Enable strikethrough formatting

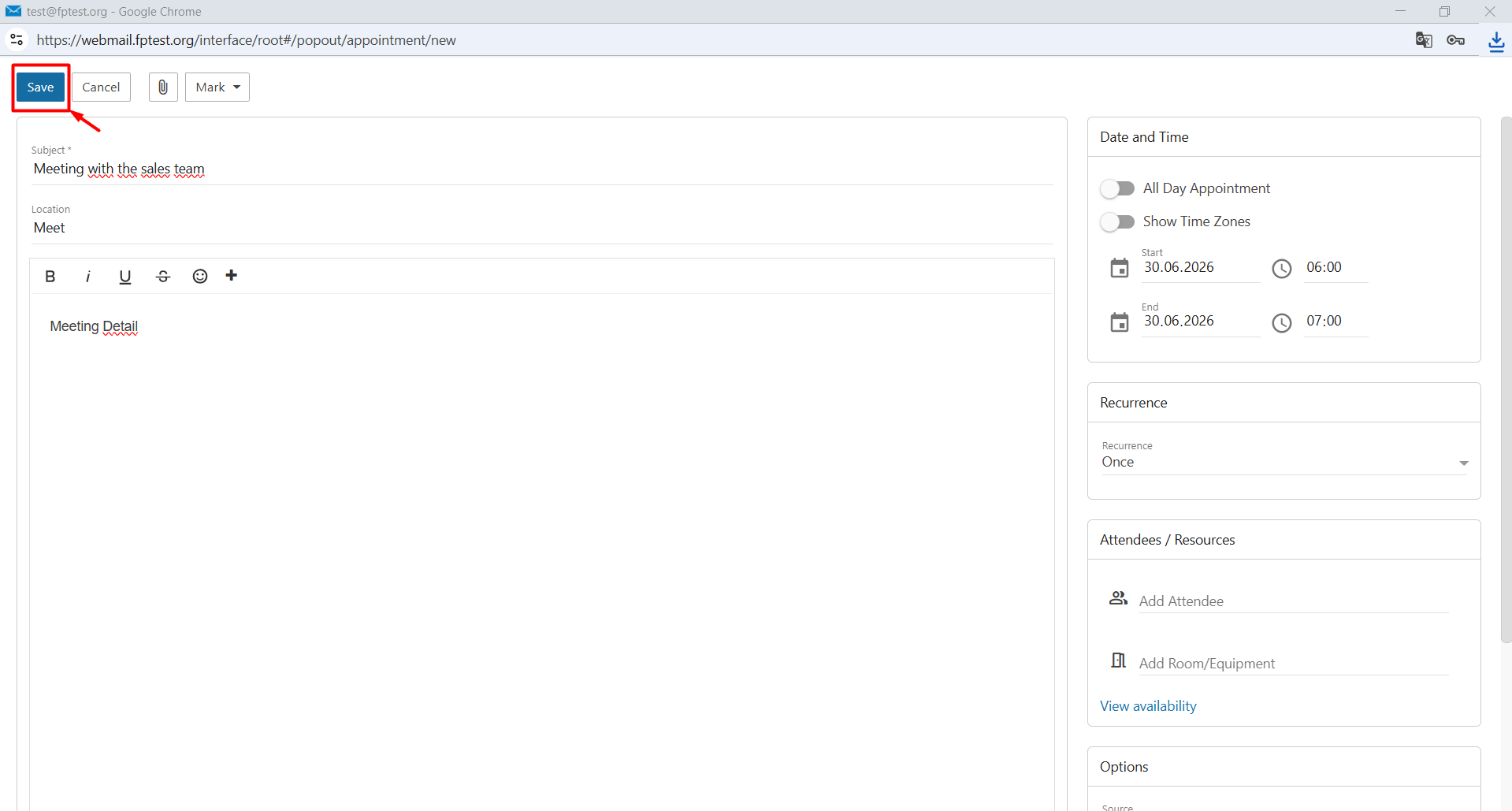point(162,277)
